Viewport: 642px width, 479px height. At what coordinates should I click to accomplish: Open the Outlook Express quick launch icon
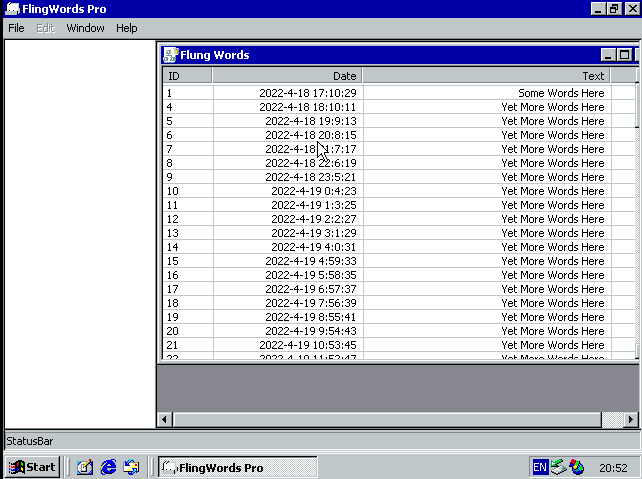click(131, 467)
